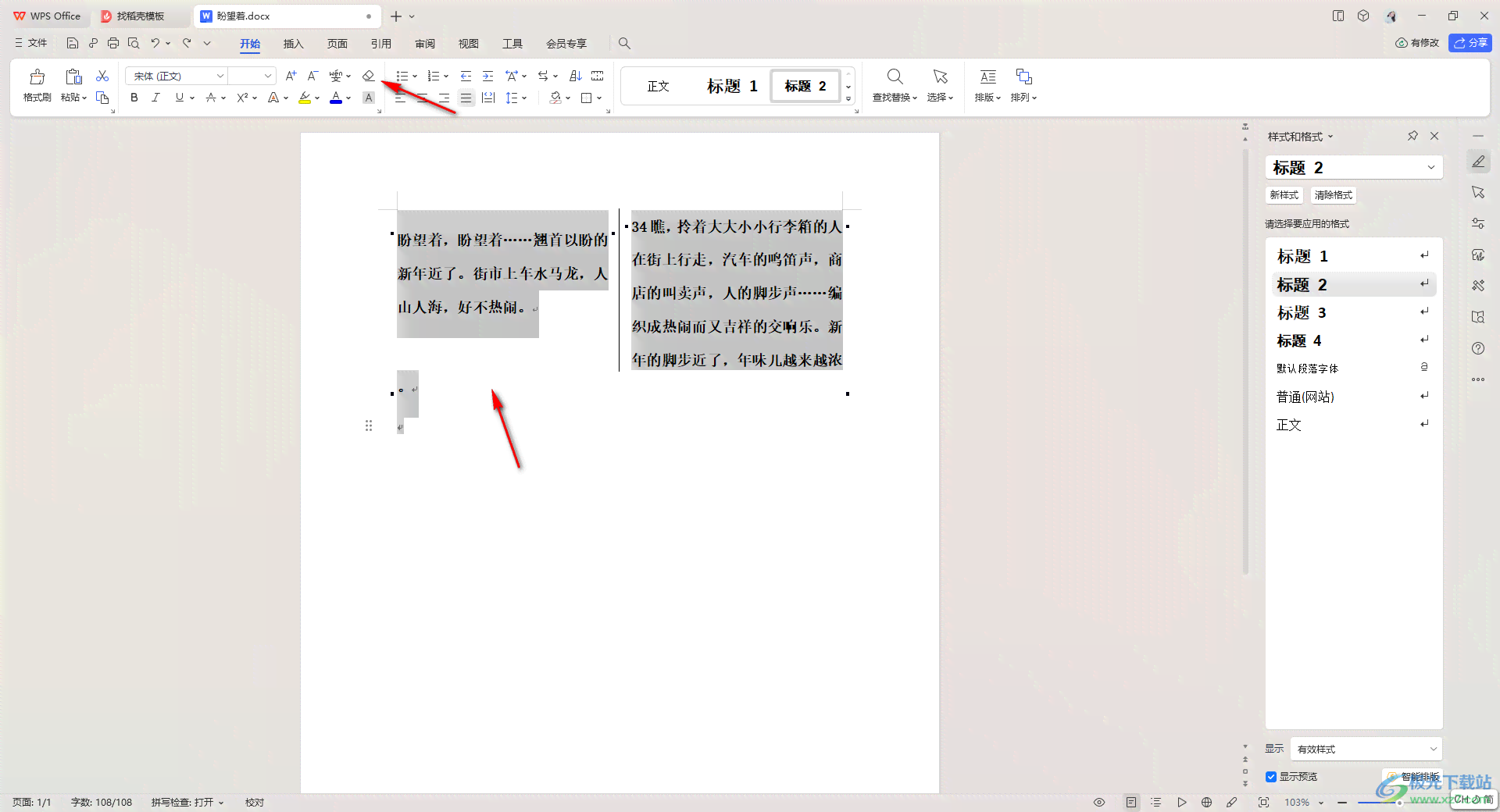Open the 审阅 ribbon tab
Viewport: 1500px width, 812px height.
[x=425, y=44]
